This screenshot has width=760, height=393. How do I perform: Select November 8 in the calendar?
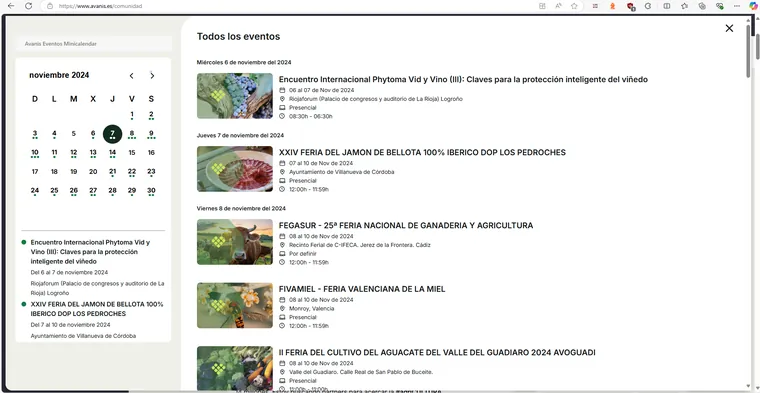[132, 134]
